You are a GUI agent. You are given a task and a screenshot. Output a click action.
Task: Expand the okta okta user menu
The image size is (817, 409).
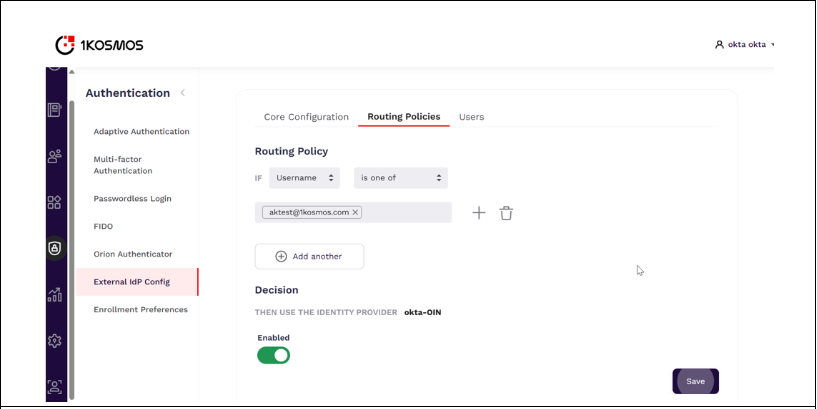tap(745, 45)
